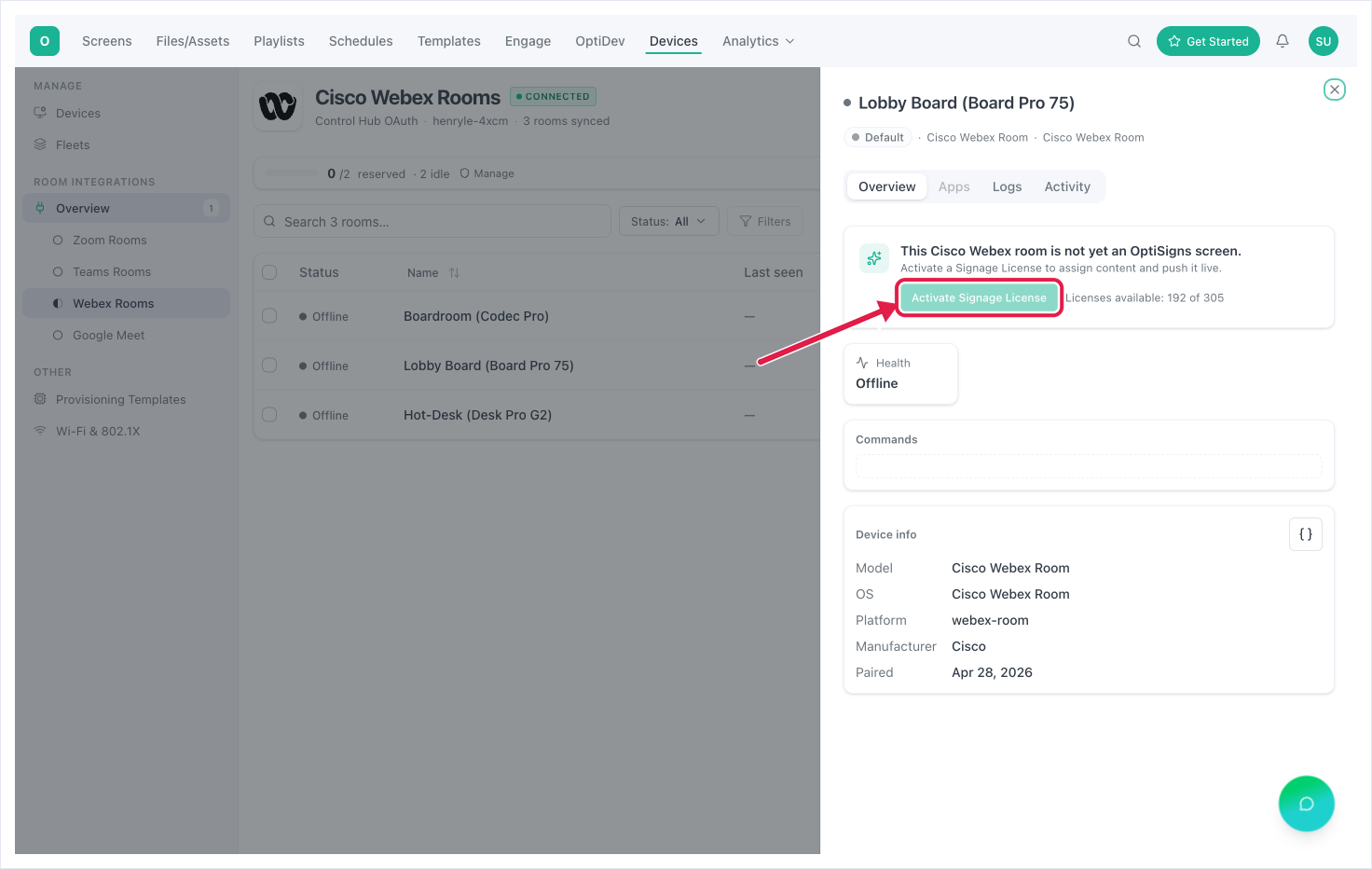
Task: View raw device info JSON braces icon
Action: 1306,534
